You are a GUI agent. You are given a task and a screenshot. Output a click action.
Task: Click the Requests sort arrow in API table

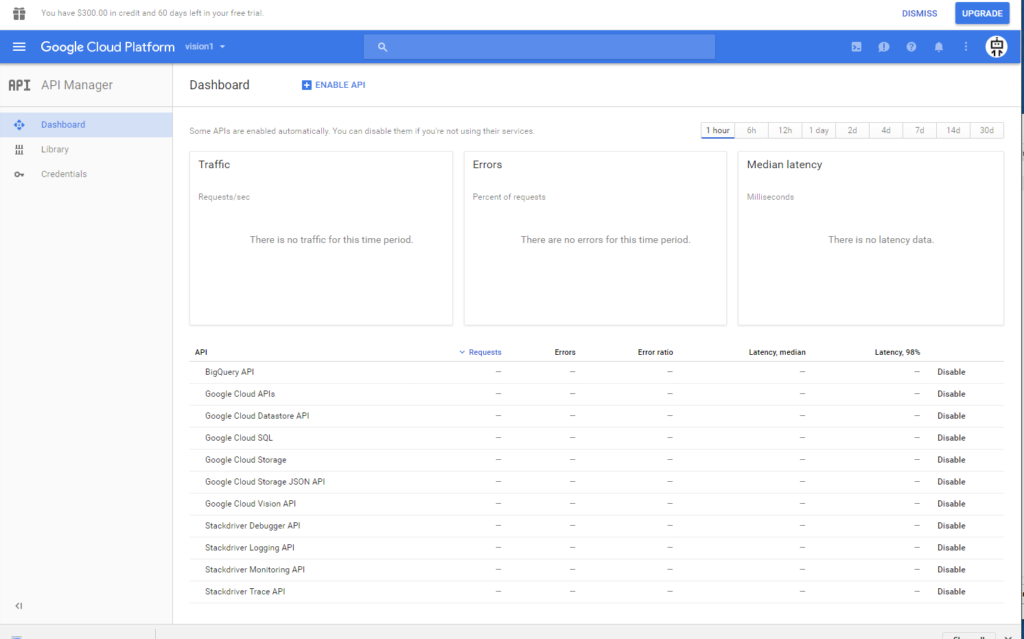point(460,352)
